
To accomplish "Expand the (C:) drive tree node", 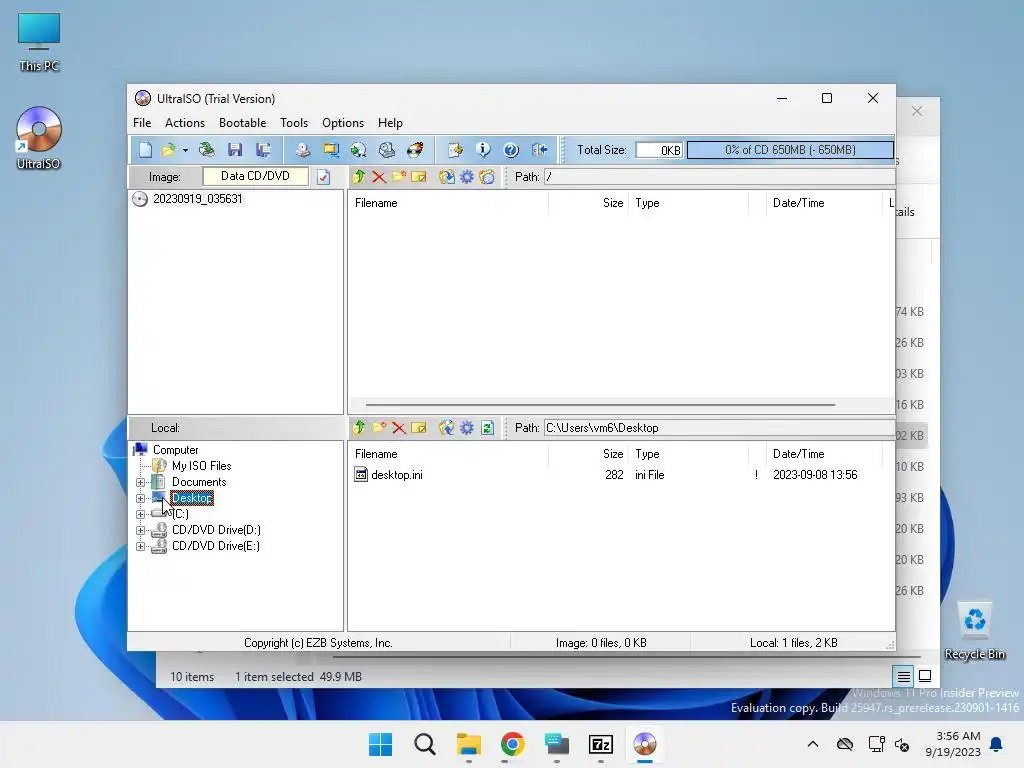I will [140, 515].
